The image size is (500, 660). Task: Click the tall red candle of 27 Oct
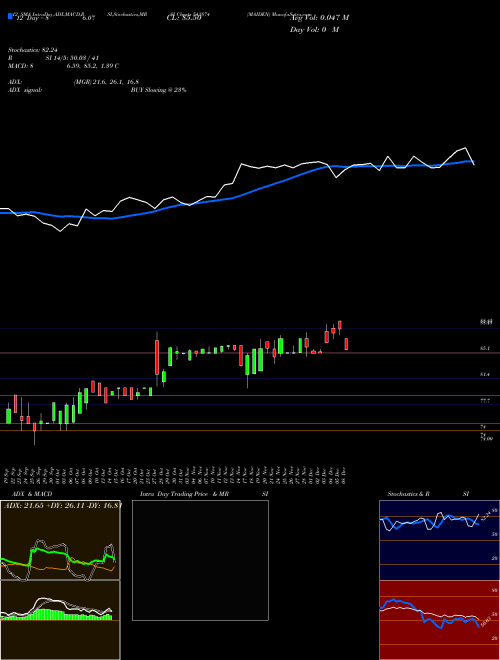coord(157,357)
